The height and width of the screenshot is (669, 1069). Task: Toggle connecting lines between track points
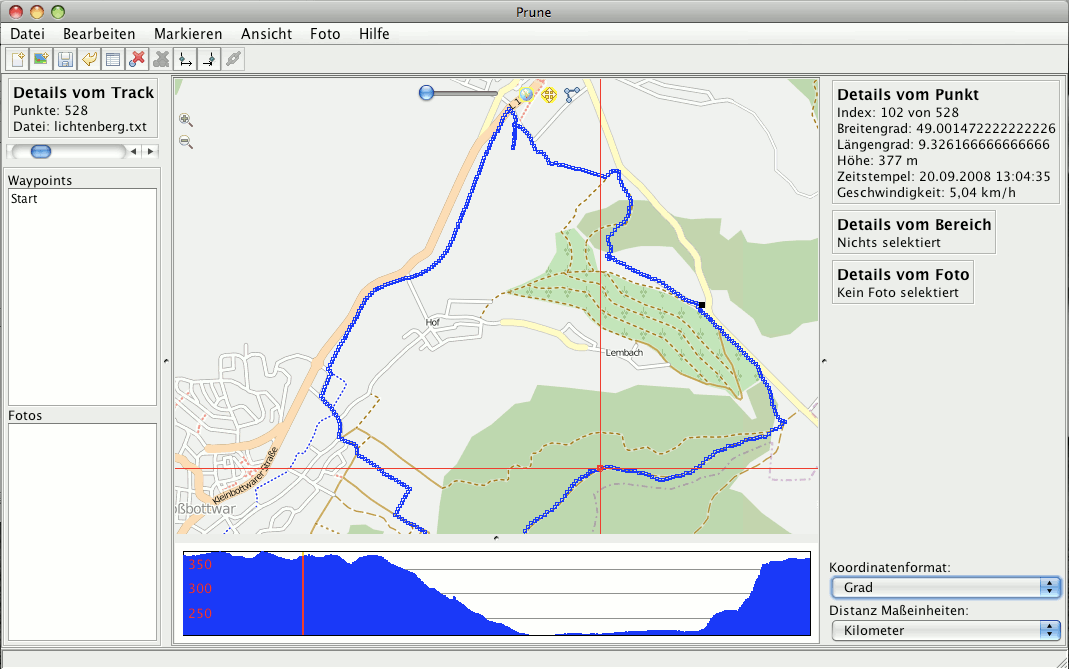(572, 95)
